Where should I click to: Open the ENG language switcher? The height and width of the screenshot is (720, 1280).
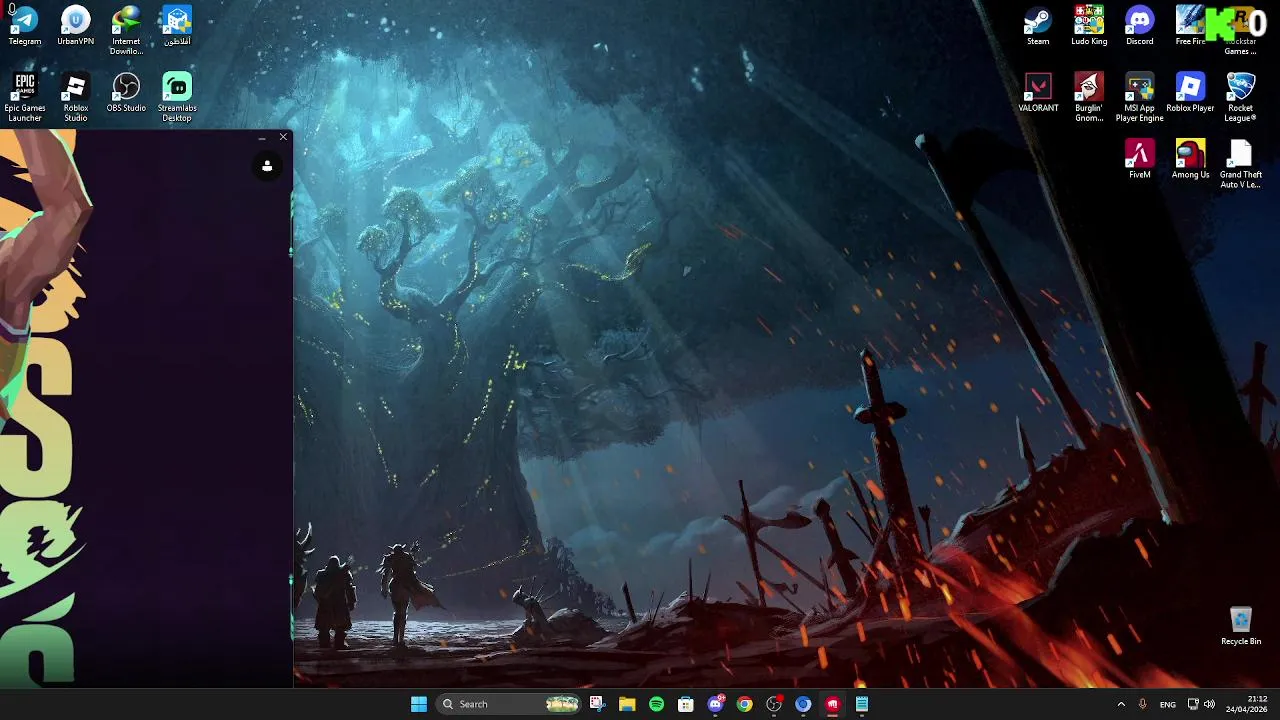coord(1168,704)
